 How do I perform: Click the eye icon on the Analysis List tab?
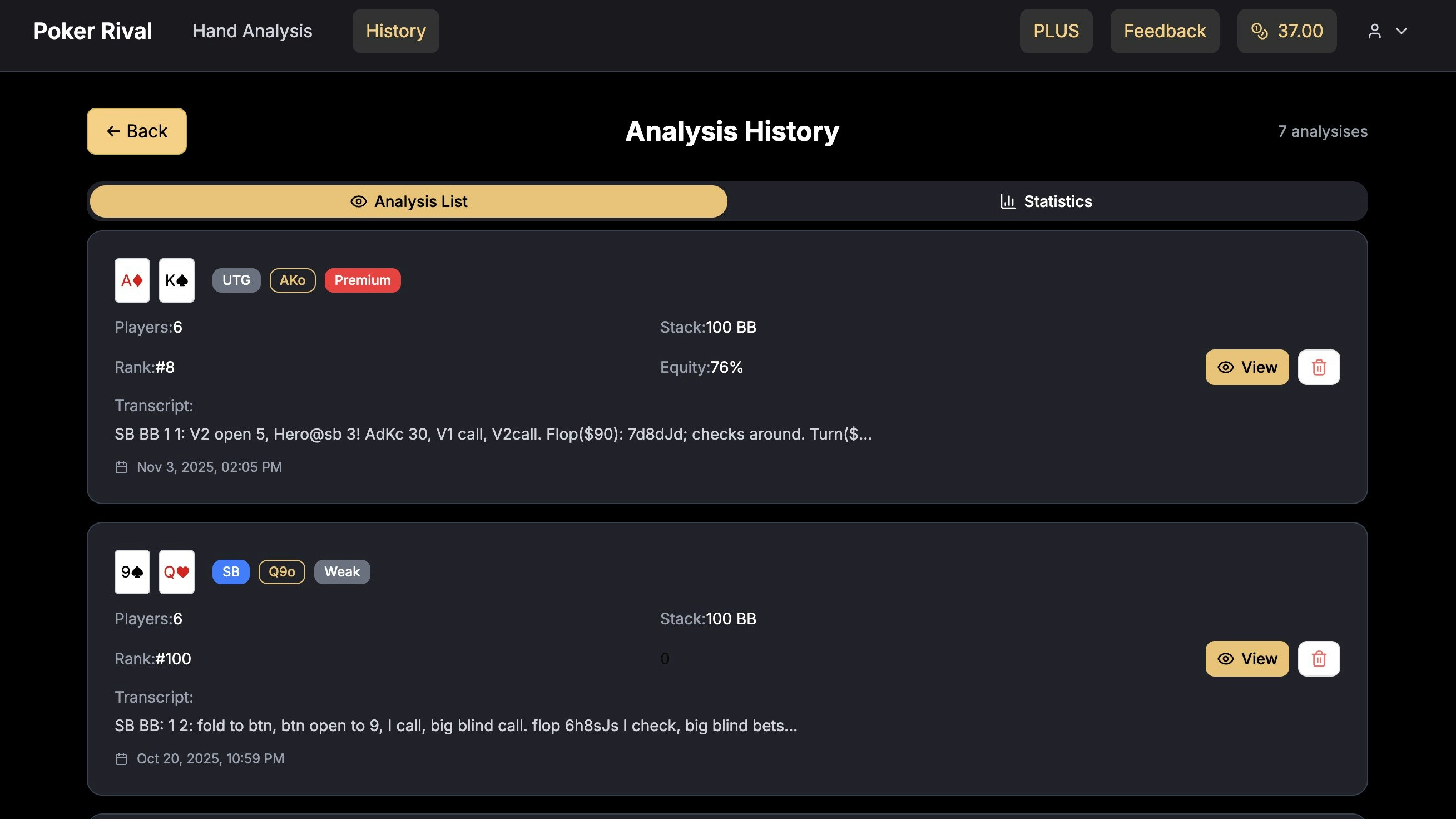tap(358, 201)
